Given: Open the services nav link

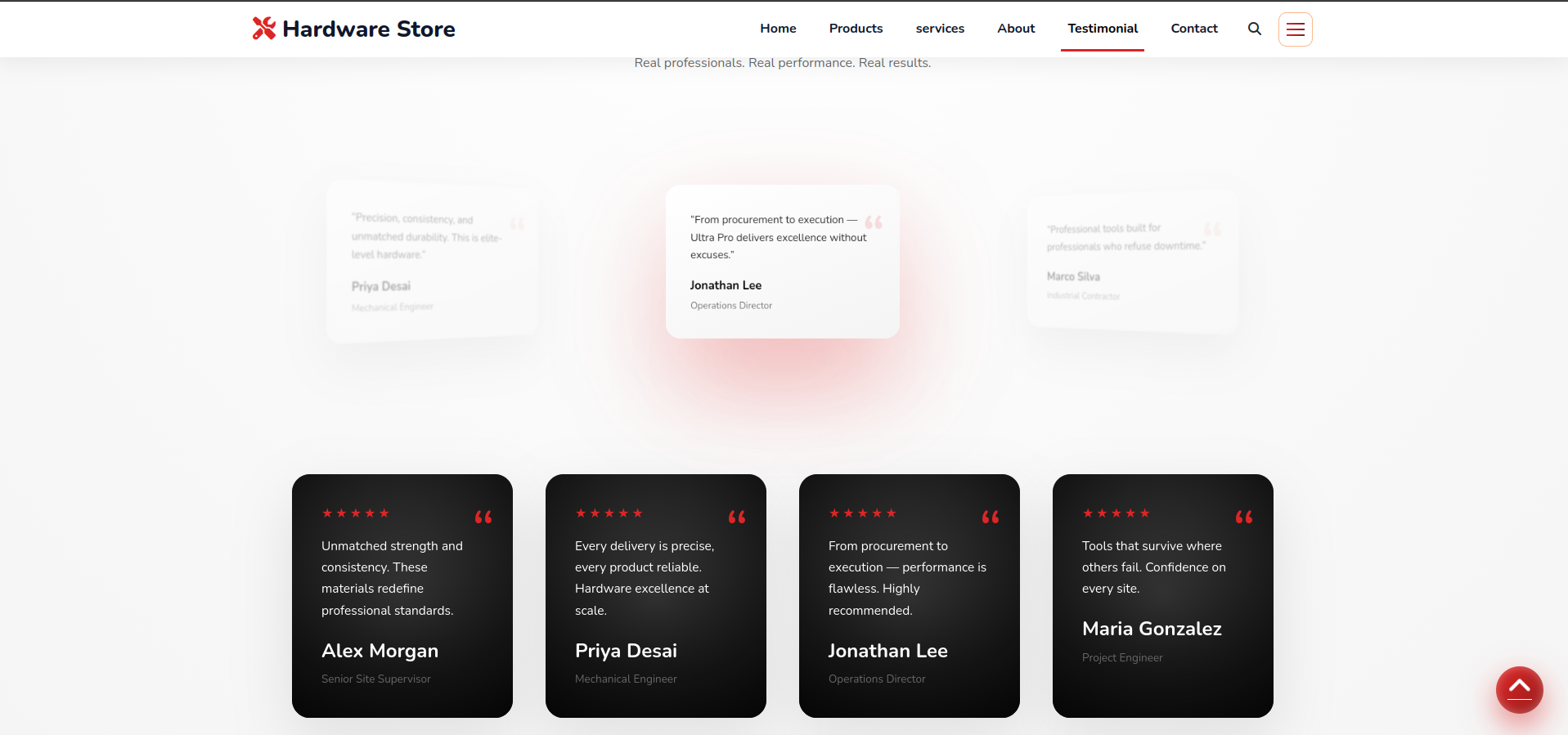Looking at the screenshot, I should 940,29.
